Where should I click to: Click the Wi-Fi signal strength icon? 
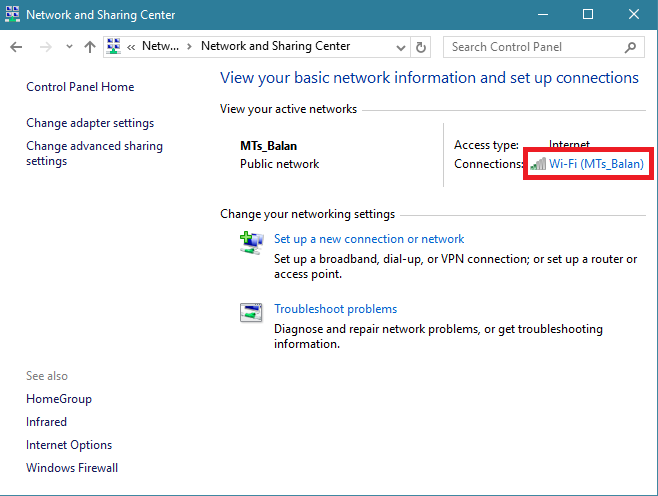tap(538, 164)
